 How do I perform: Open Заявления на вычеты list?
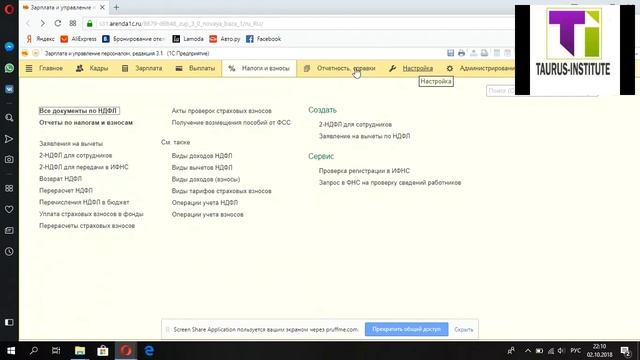click(71, 144)
